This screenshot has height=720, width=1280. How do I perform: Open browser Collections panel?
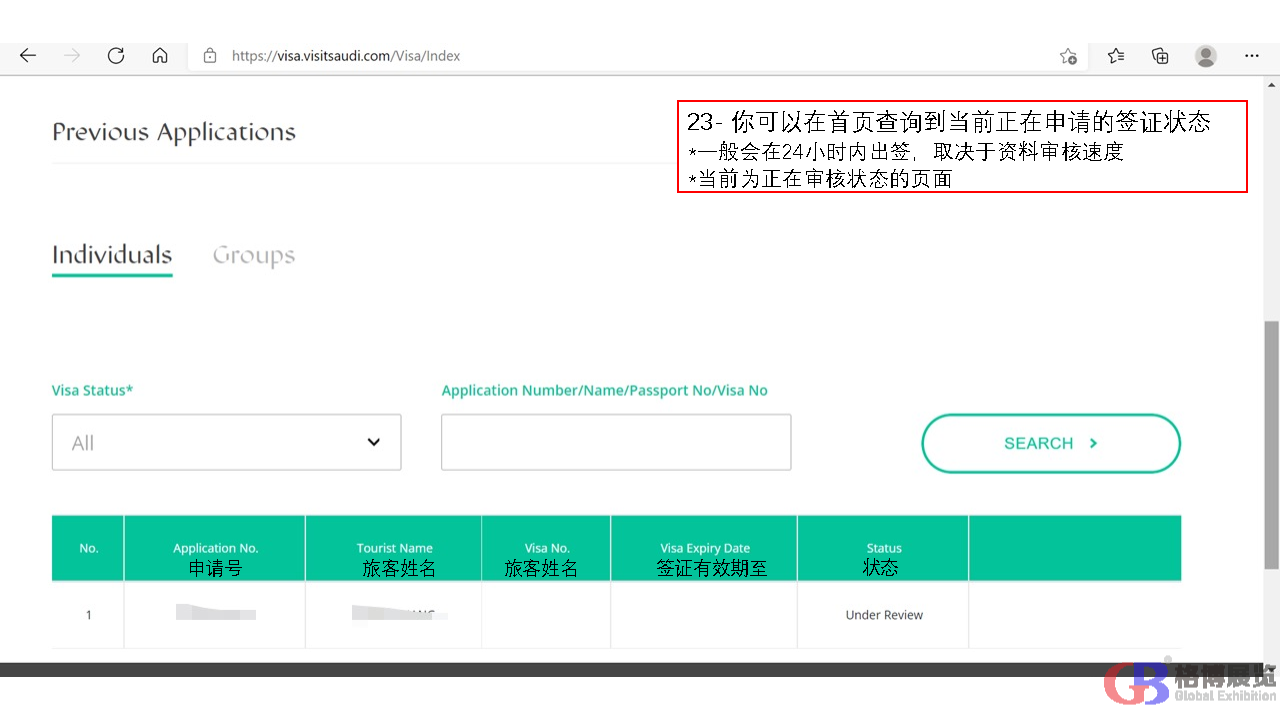(1160, 56)
